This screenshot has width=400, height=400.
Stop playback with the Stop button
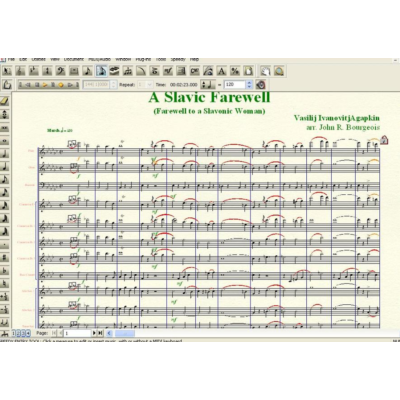pos(37,85)
